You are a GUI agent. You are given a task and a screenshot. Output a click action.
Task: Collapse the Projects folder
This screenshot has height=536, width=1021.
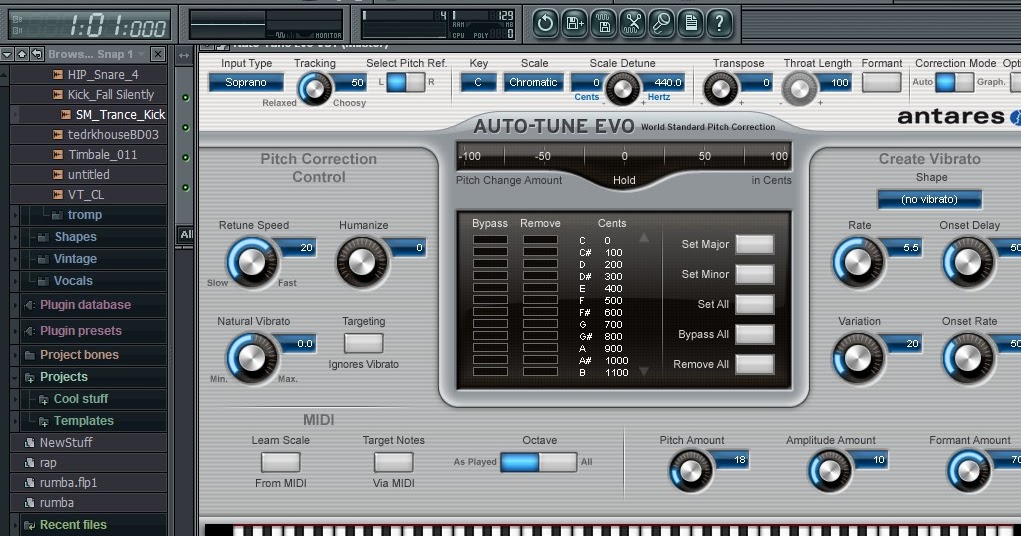64,376
